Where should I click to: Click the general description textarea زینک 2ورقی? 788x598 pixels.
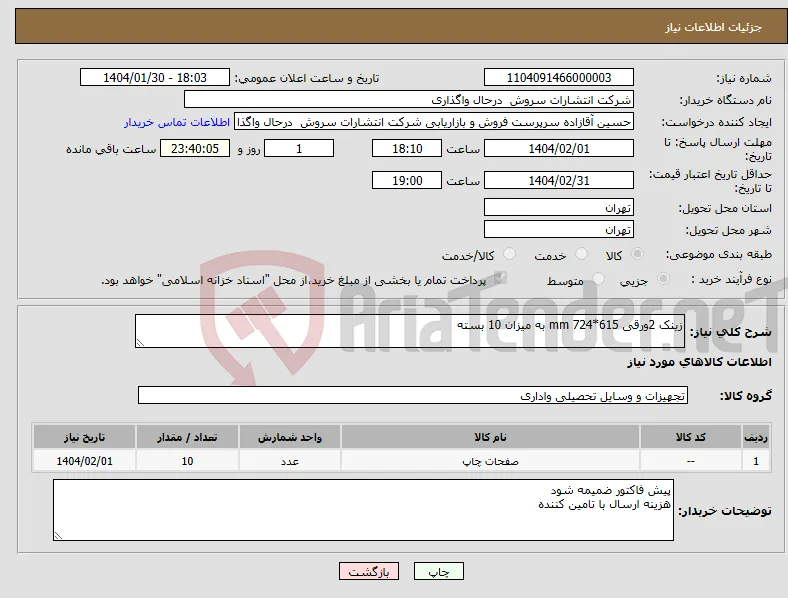(x=410, y=331)
